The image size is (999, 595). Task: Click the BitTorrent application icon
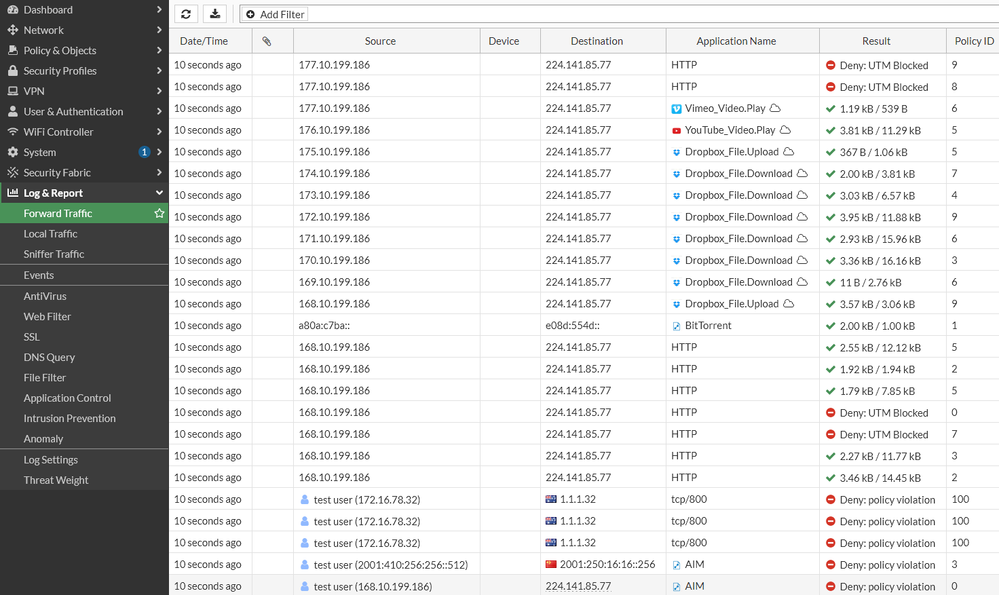pos(677,326)
